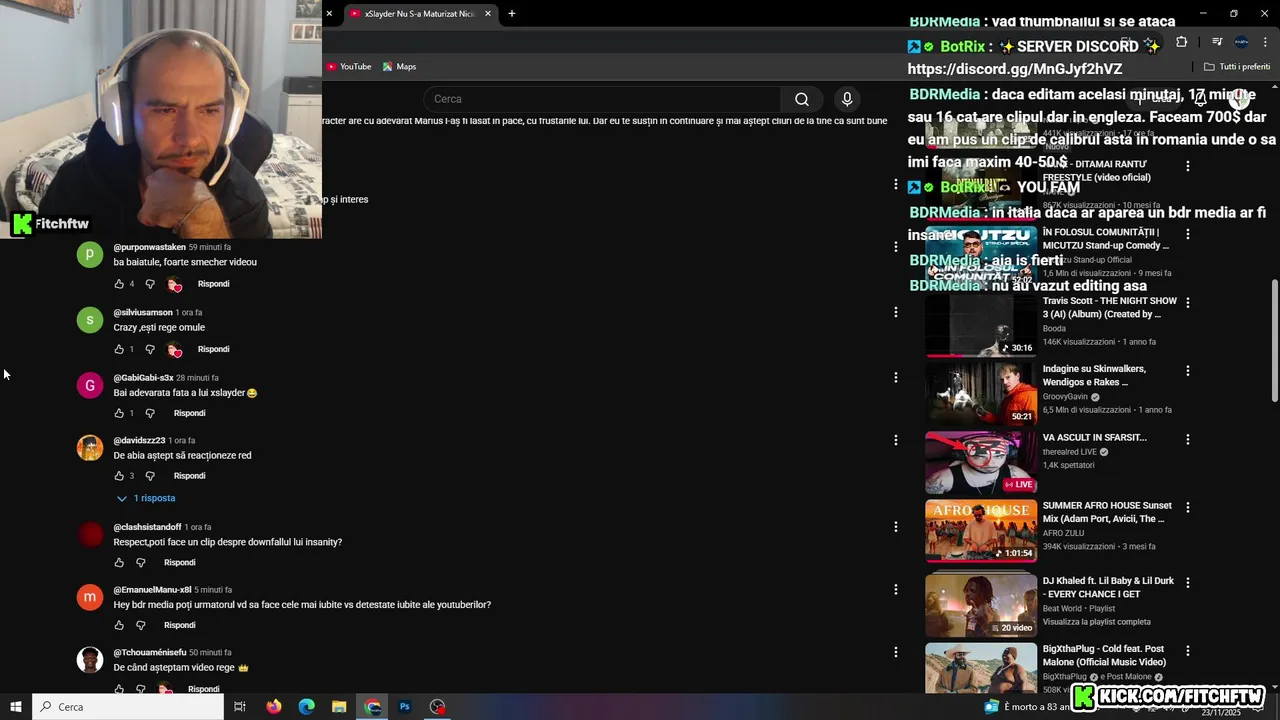Reply to the @GabiGabi-s3x comment
The width and height of the screenshot is (1280, 720).
pos(189,413)
